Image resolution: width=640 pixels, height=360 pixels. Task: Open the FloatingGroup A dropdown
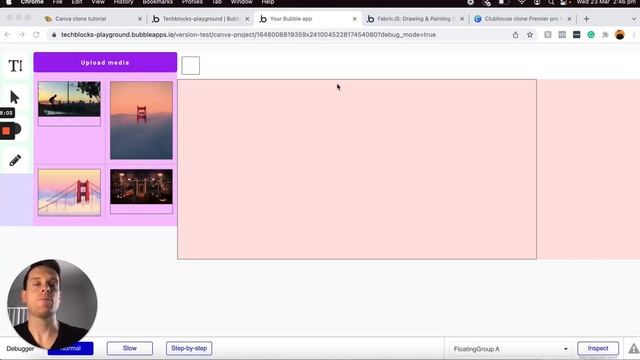[x=510, y=349]
